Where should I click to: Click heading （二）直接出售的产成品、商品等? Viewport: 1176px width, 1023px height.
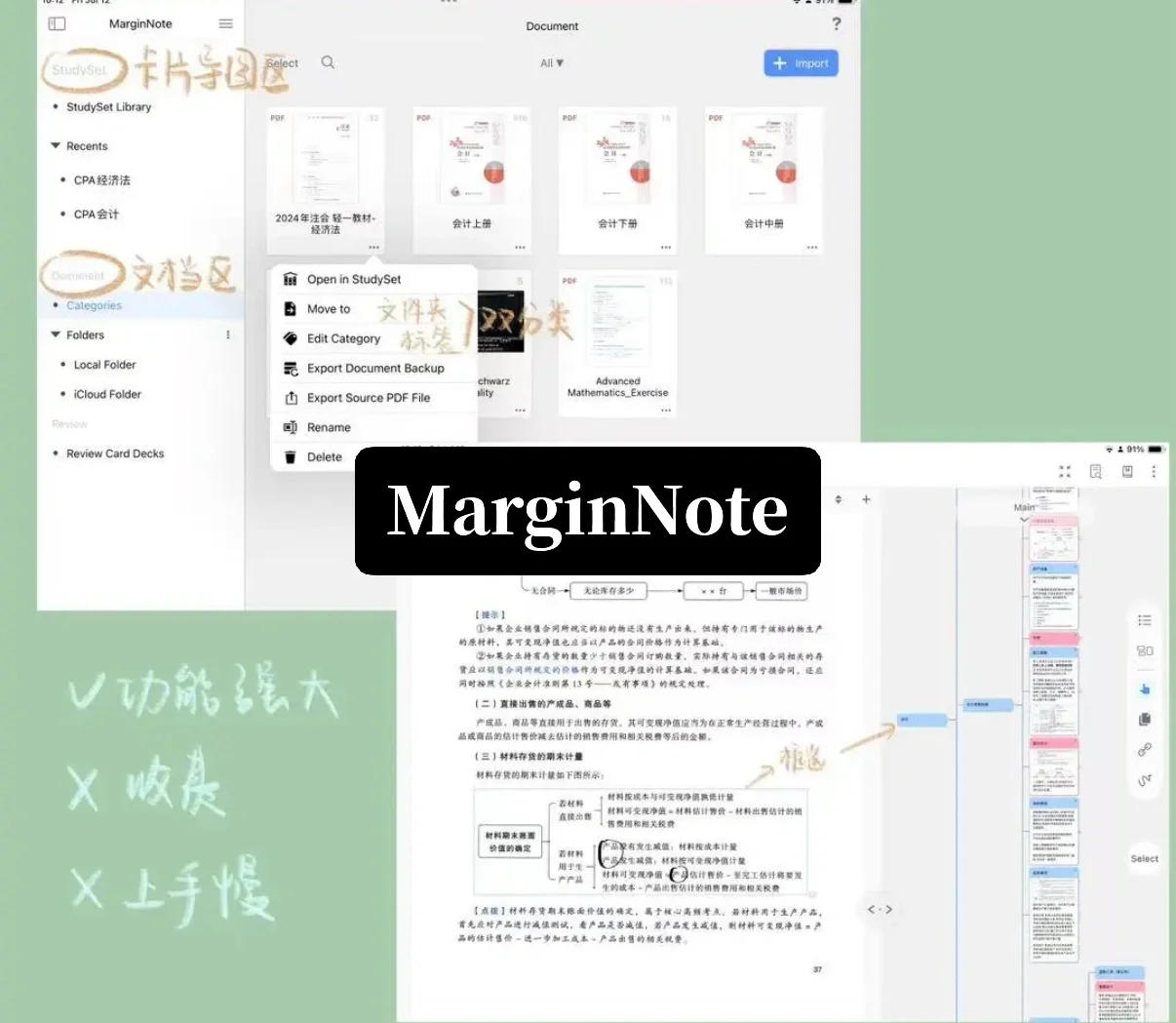[542, 703]
